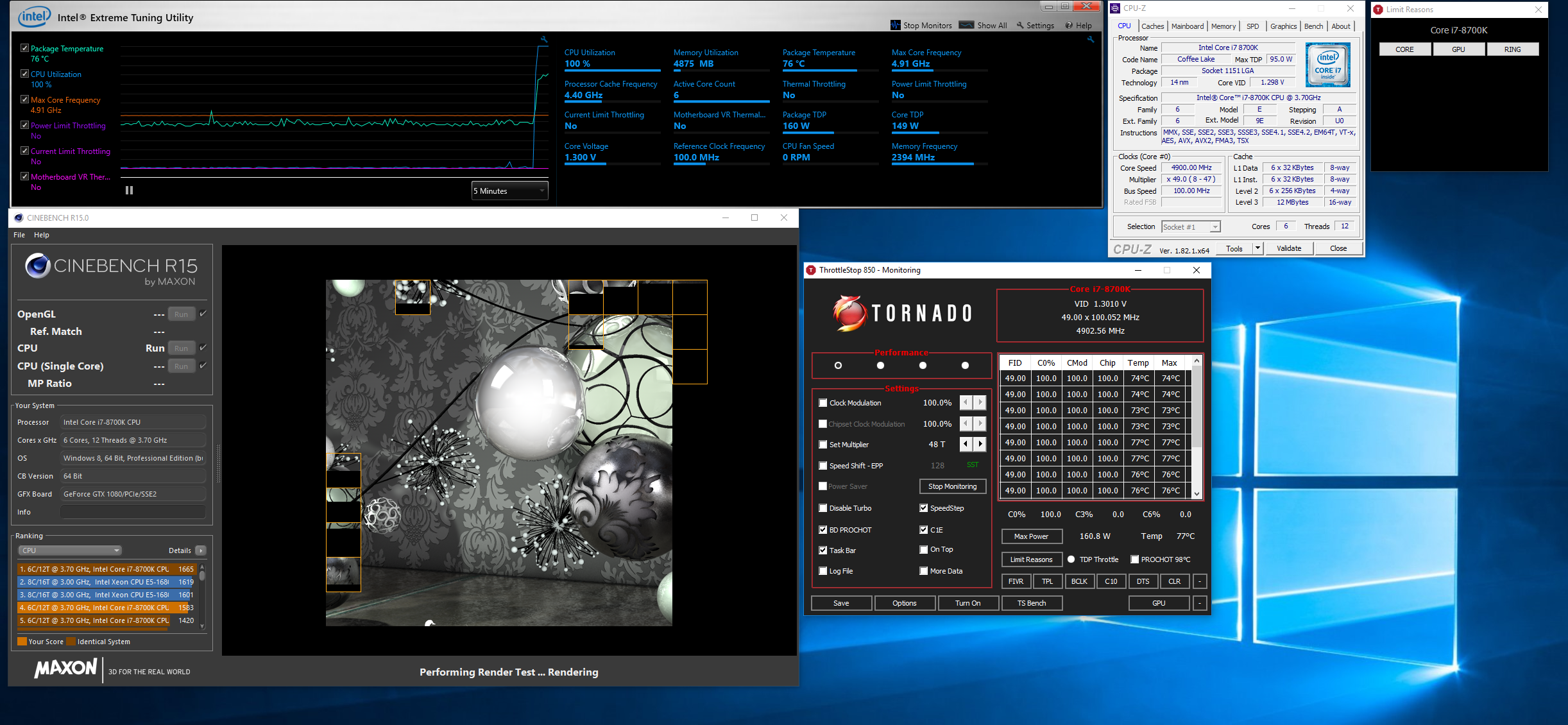
Task: Click the RING button in Limit Reasons window
Action: click(x=1512, y=49)
